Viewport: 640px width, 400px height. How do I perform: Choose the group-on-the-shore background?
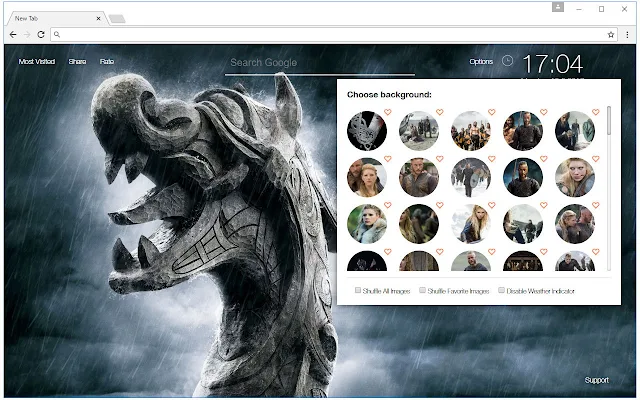[419, 131]
